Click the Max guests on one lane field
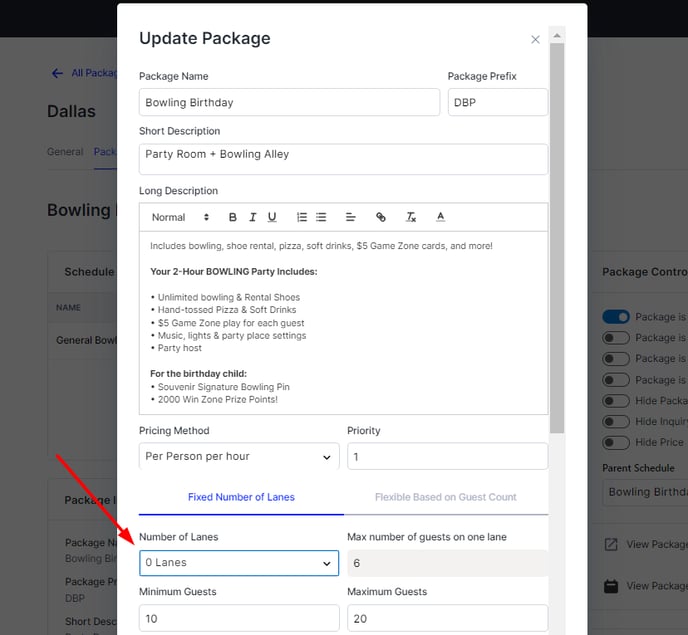The image size is (688, 635). [x=448, y=563]
